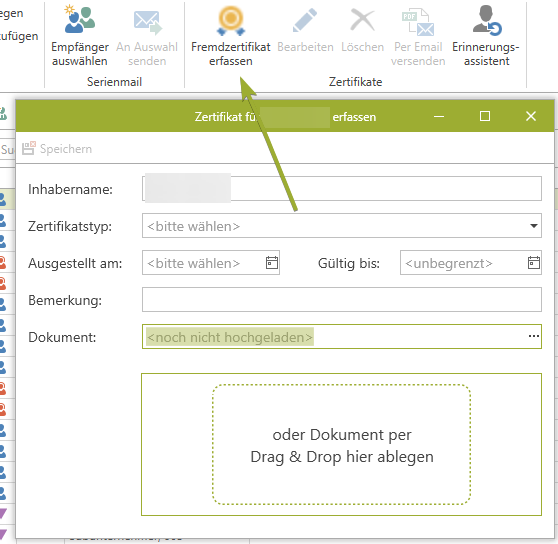The image size is (558, 544).
Task: Open Fremdzertifikat erfassen ribbon icon
Action: coord(231,21)
